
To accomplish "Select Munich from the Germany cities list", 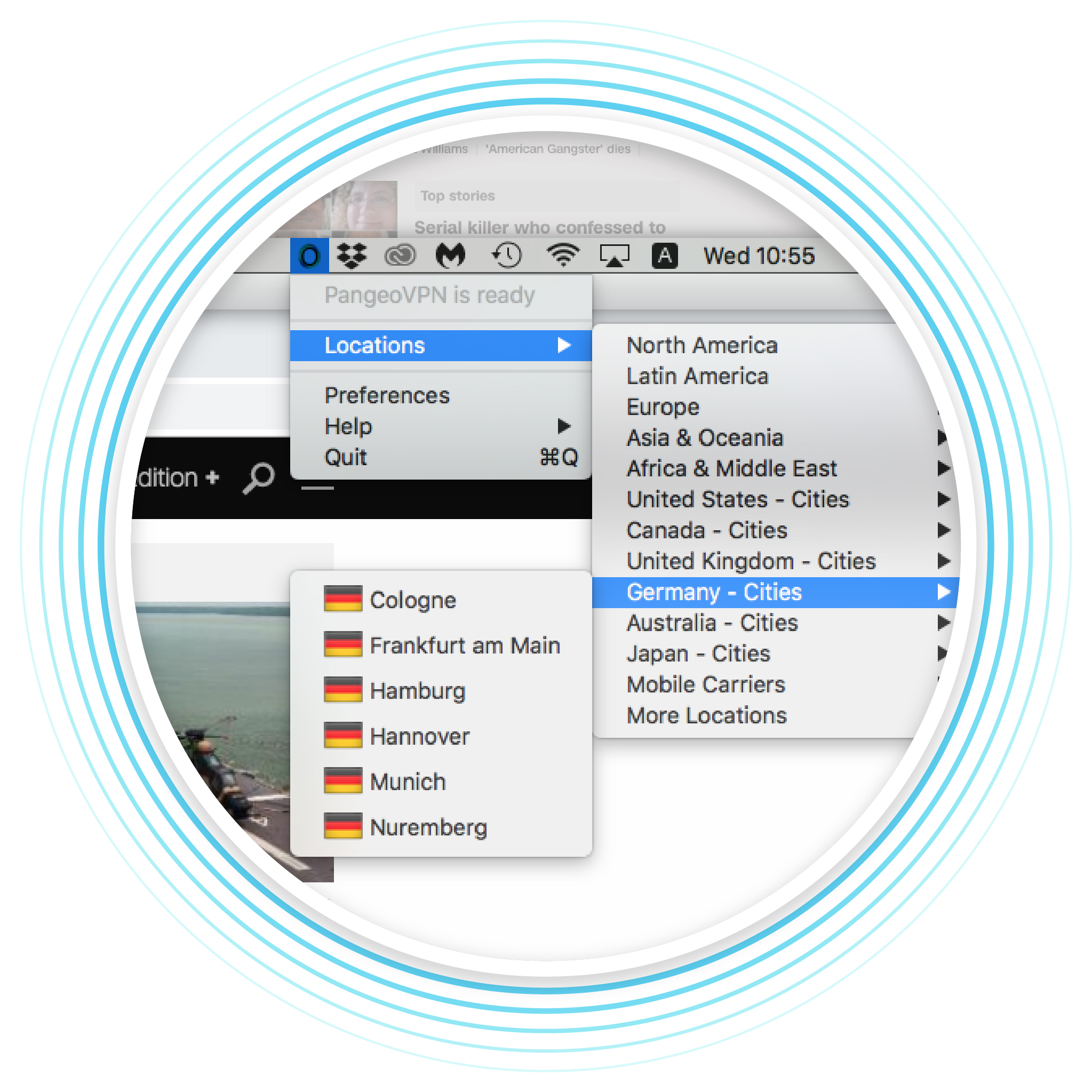I will (408, 782).
